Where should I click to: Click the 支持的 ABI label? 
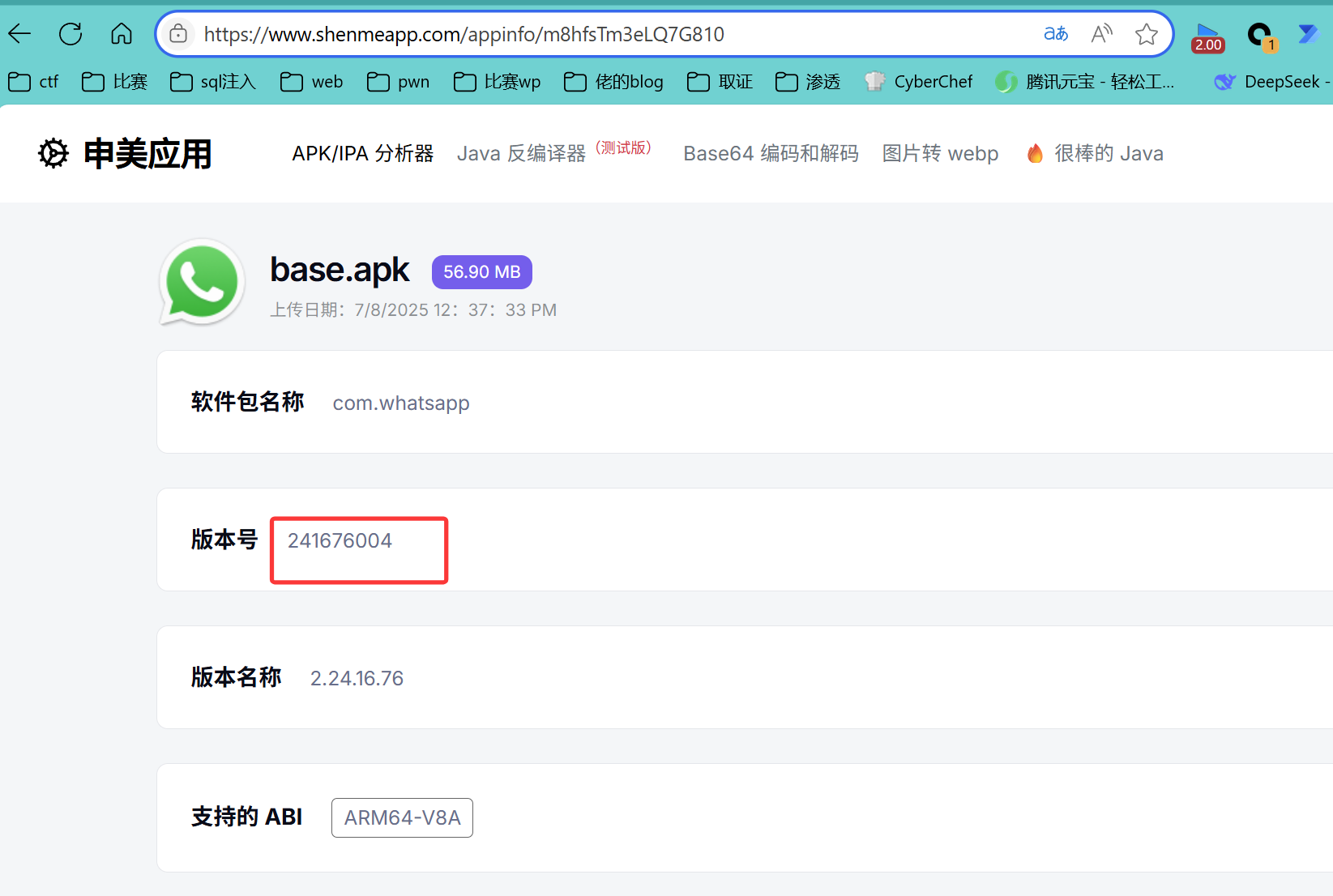tap(246, 817)
